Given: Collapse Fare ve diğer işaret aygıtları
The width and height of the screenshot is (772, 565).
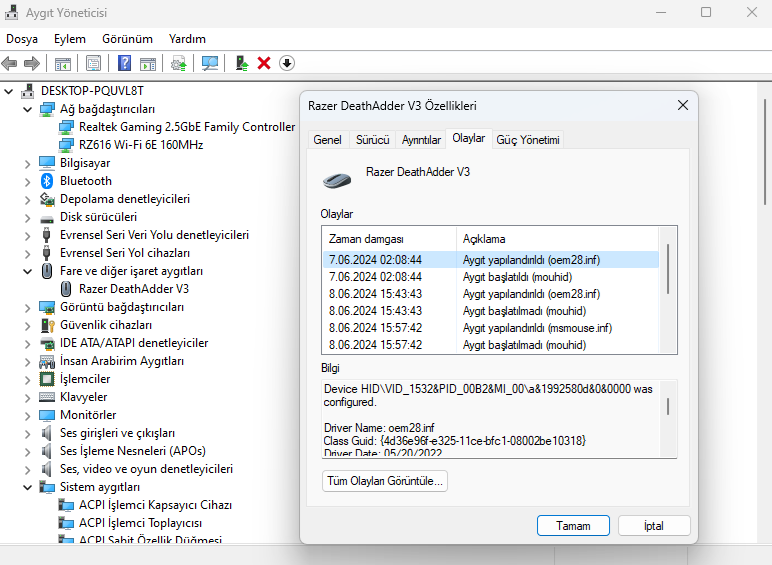Looking at the screenshot, I should (28, 271).
